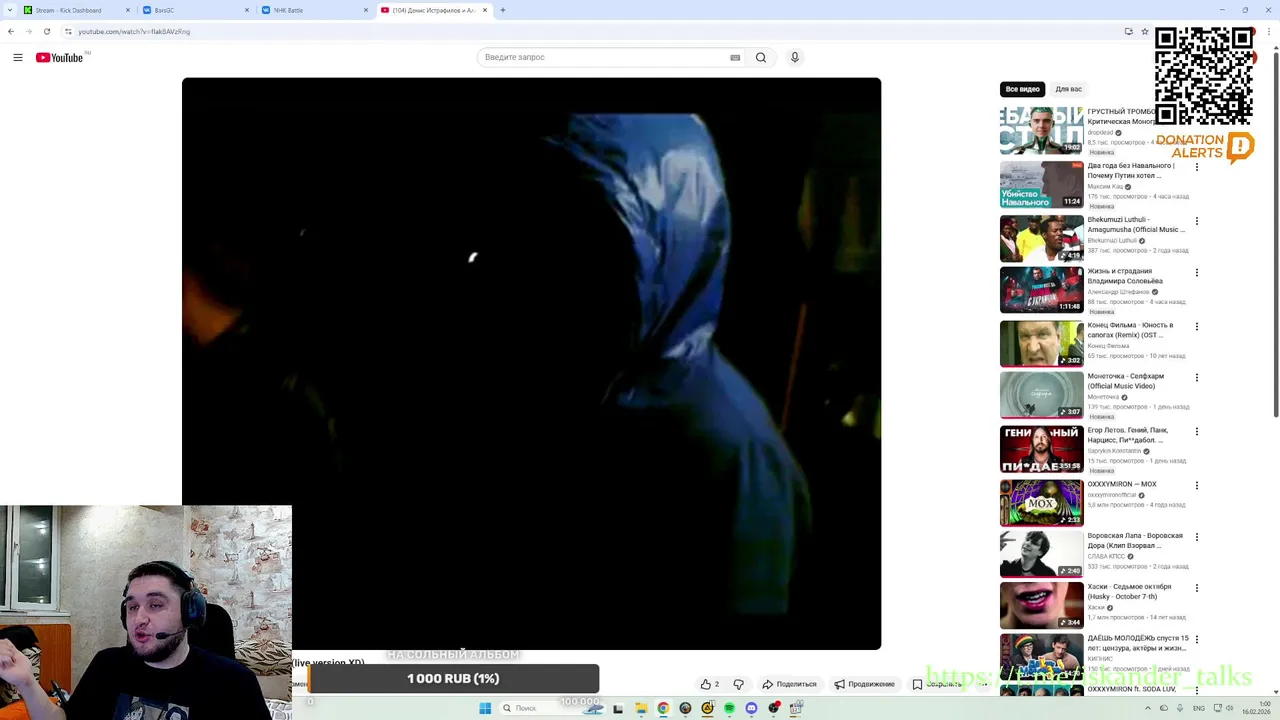
Task: Open a new browser tab
Action: (503, 10)
